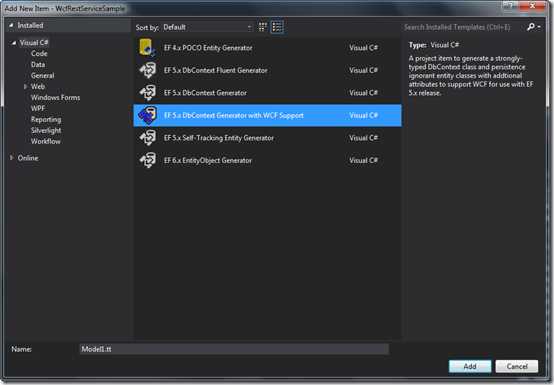Select DbContext Generator with WCF Support row

pyautogui.click(x=267, y=116)
